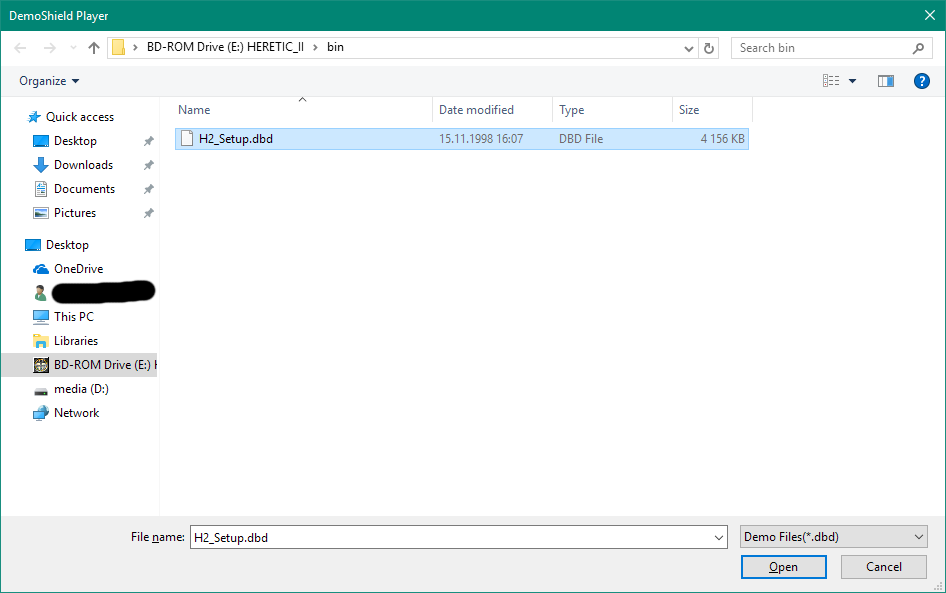This screenshot has height=593, width=946.
Task: Expand chevron after HERETIC_II in address bar
Action: tap(315, 48)
